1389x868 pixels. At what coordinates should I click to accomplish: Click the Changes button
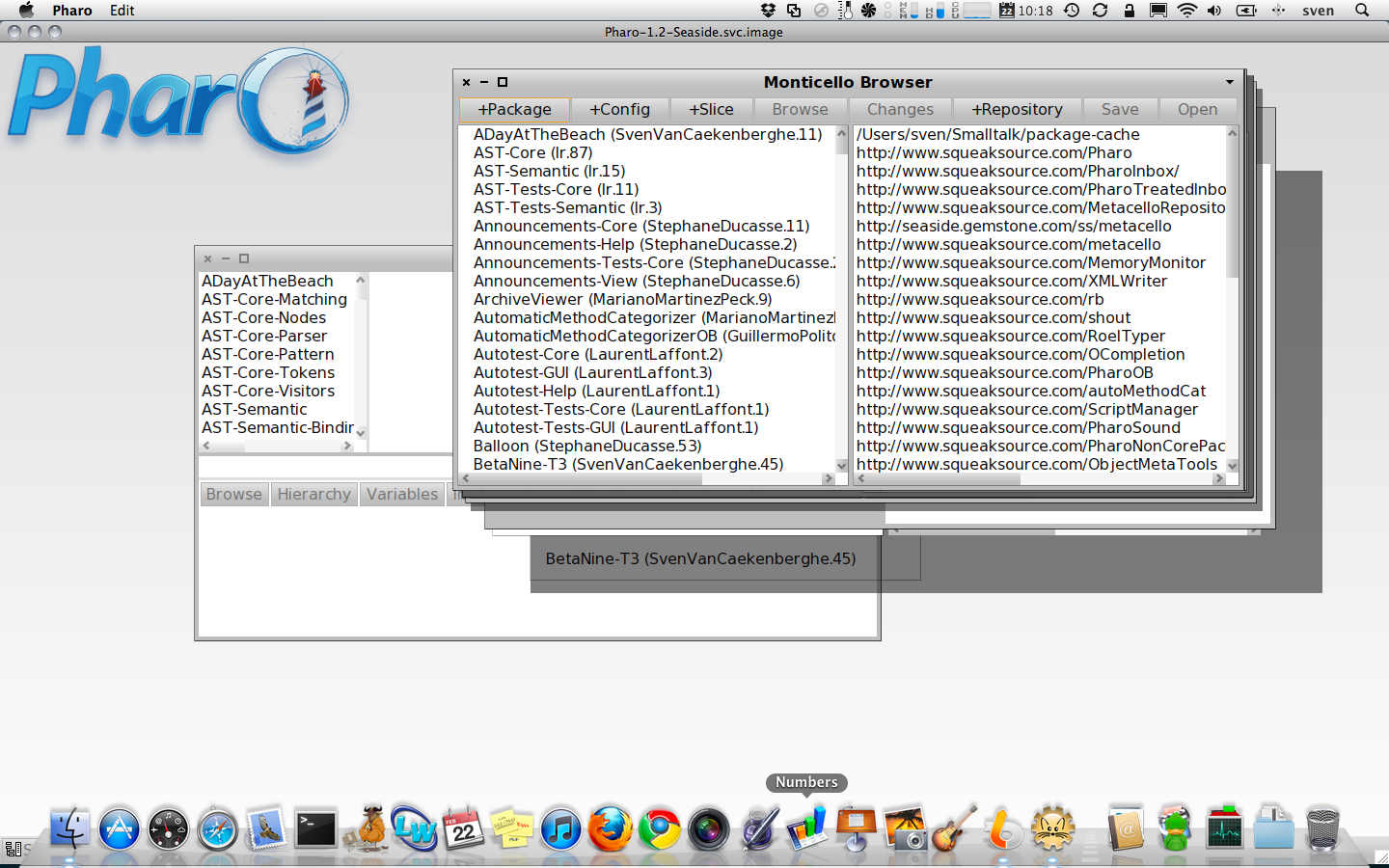click(x=900, y=110)
